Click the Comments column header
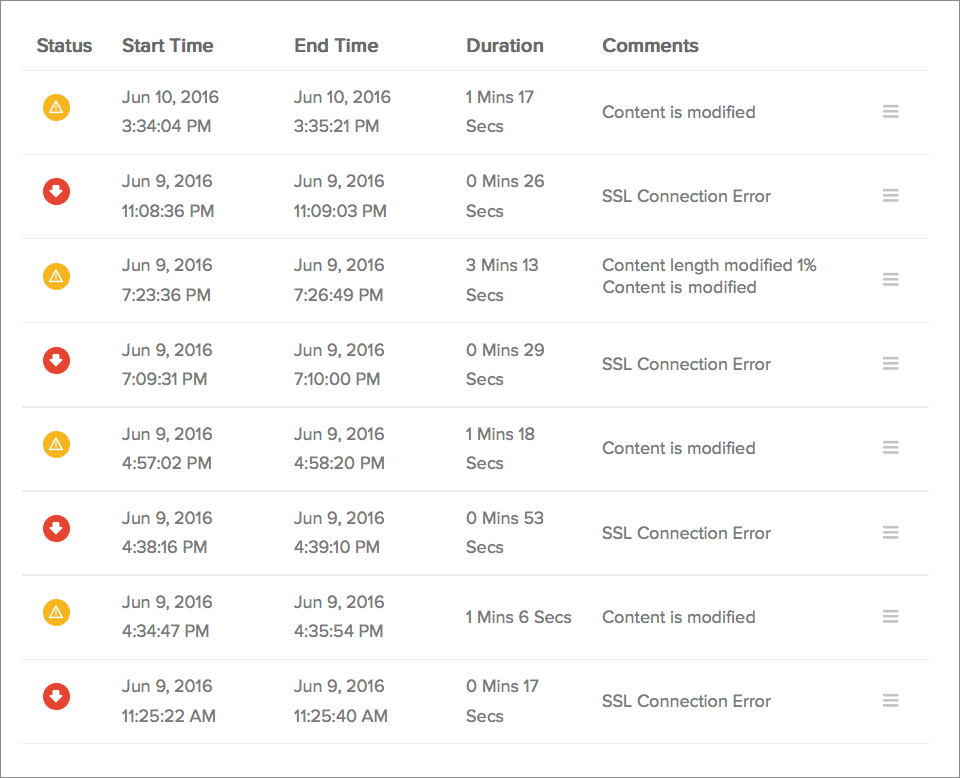Viewport: 960px width, 778px height. pos(650,45)
